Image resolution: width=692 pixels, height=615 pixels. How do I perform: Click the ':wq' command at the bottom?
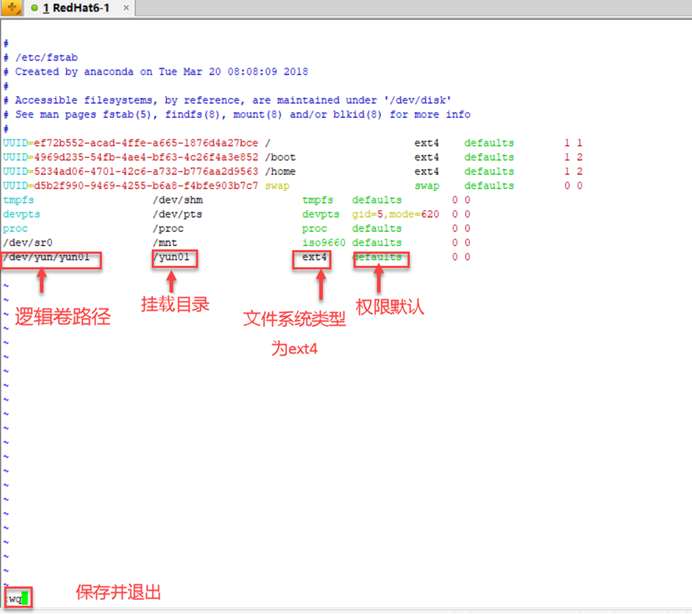point(15,599)
